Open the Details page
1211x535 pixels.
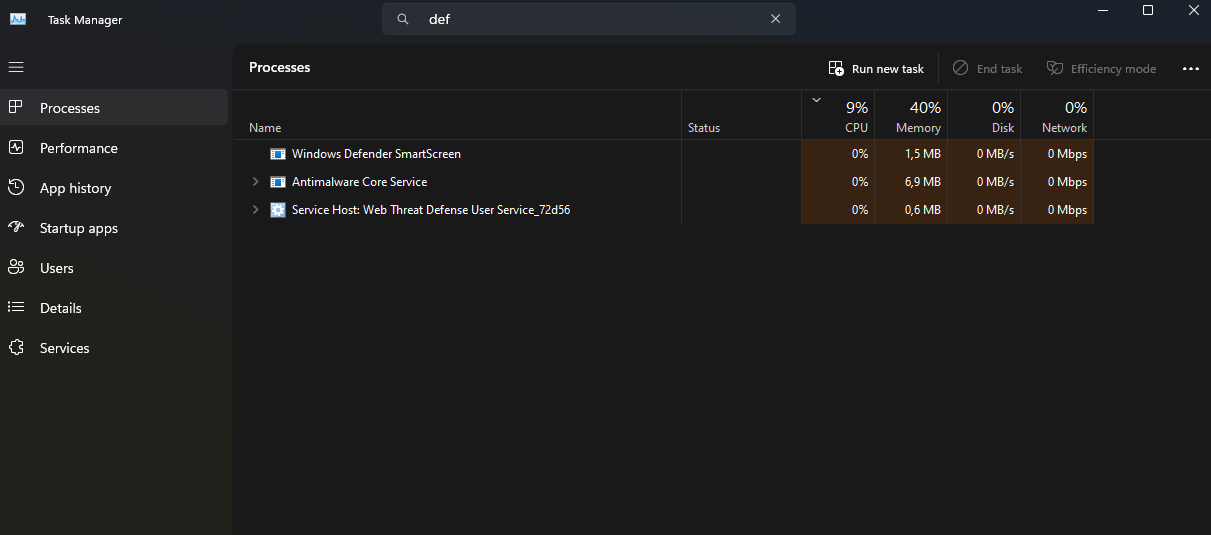point(115,308)
